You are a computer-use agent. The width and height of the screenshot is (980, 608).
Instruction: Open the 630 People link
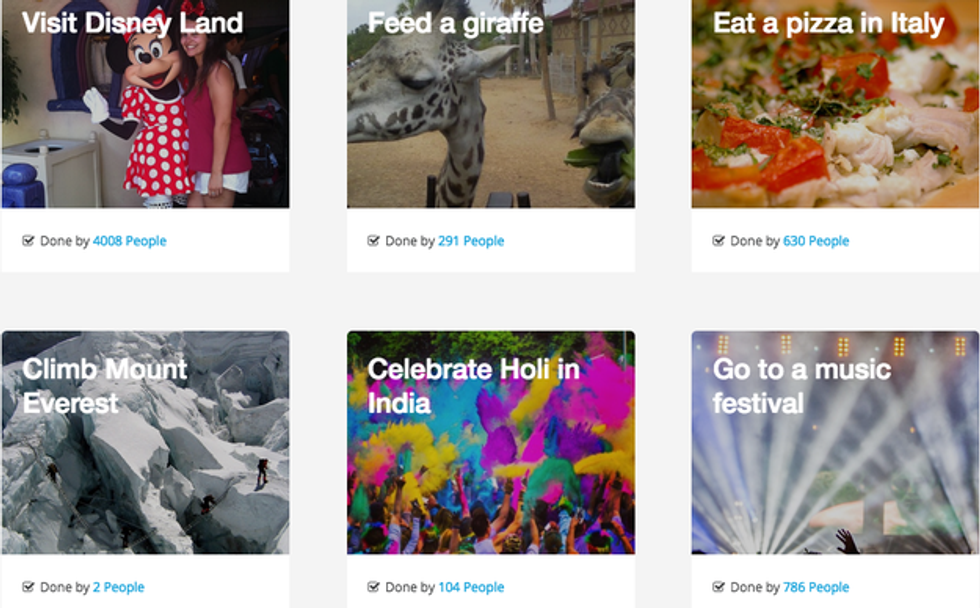[x=815, y=241]
